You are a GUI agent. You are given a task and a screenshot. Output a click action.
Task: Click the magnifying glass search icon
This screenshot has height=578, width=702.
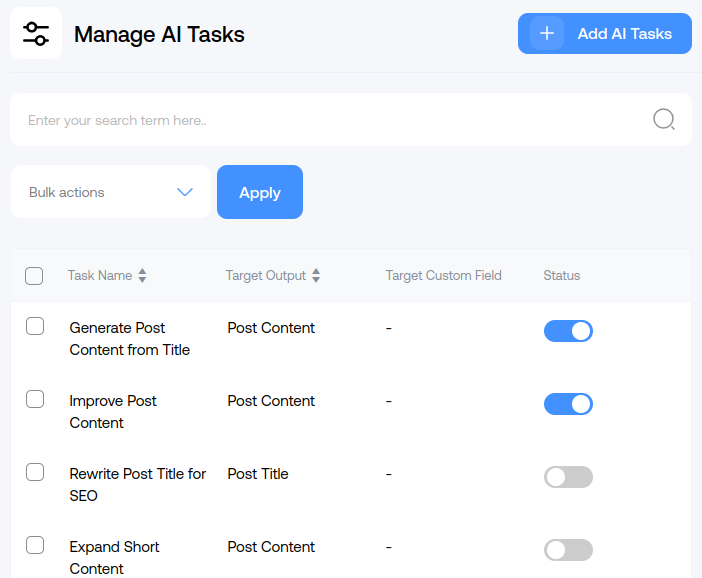[664, 120]
